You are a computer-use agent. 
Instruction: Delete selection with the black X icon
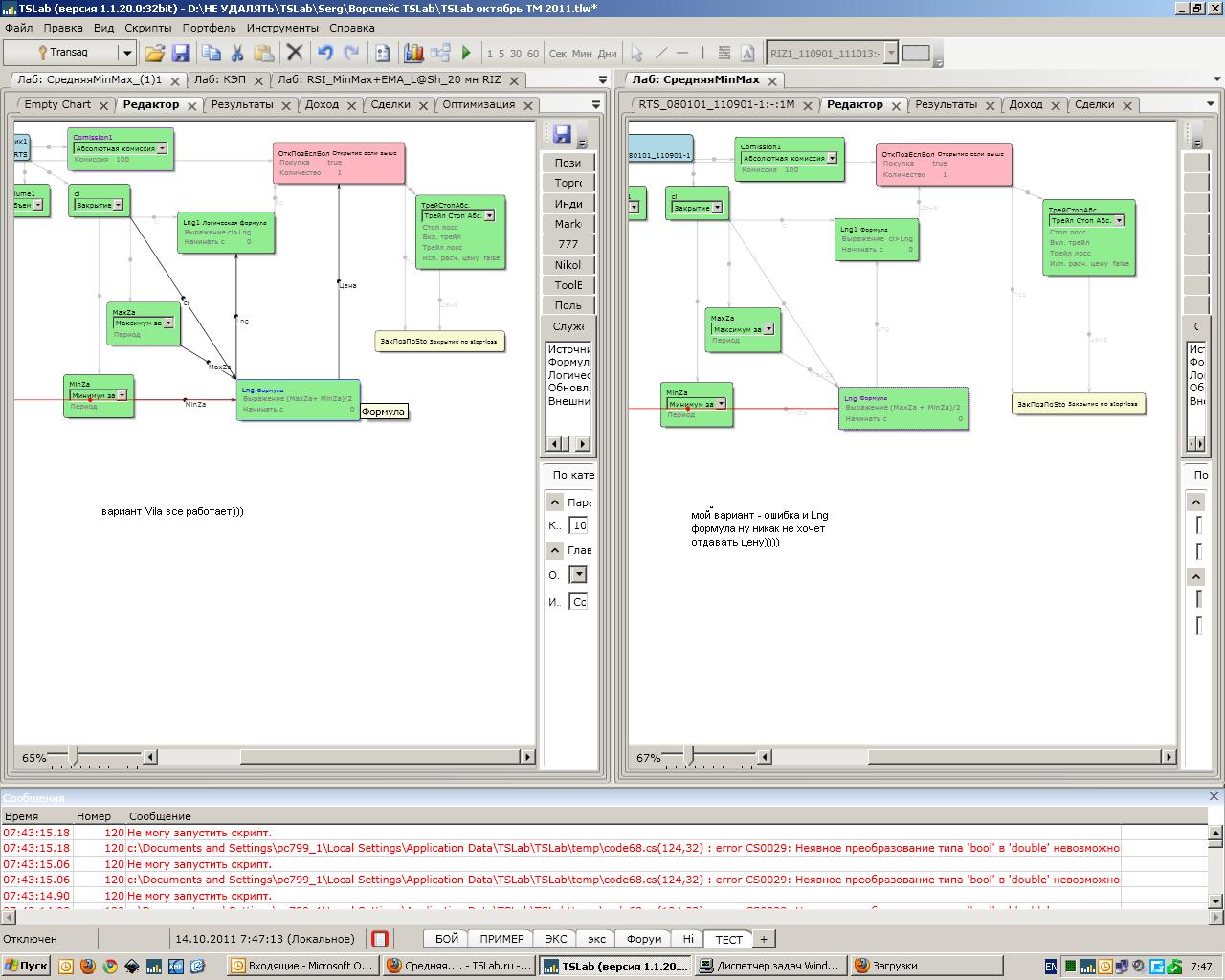click(x=295, y=54)
